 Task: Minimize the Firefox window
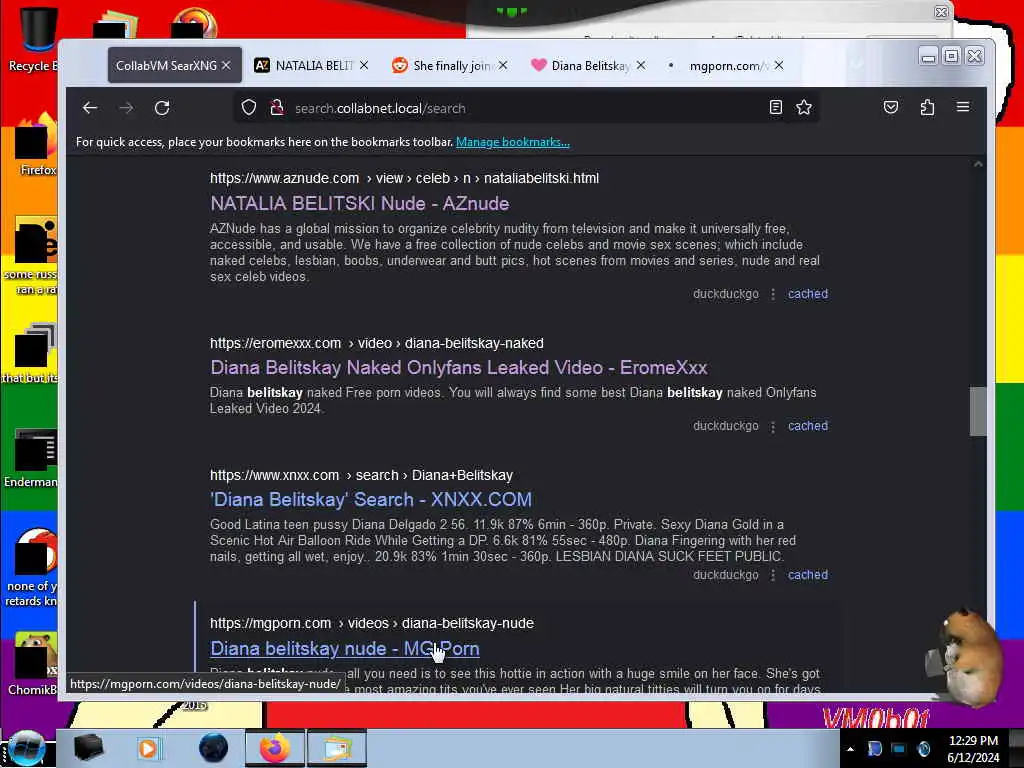(x=928, y=57)
